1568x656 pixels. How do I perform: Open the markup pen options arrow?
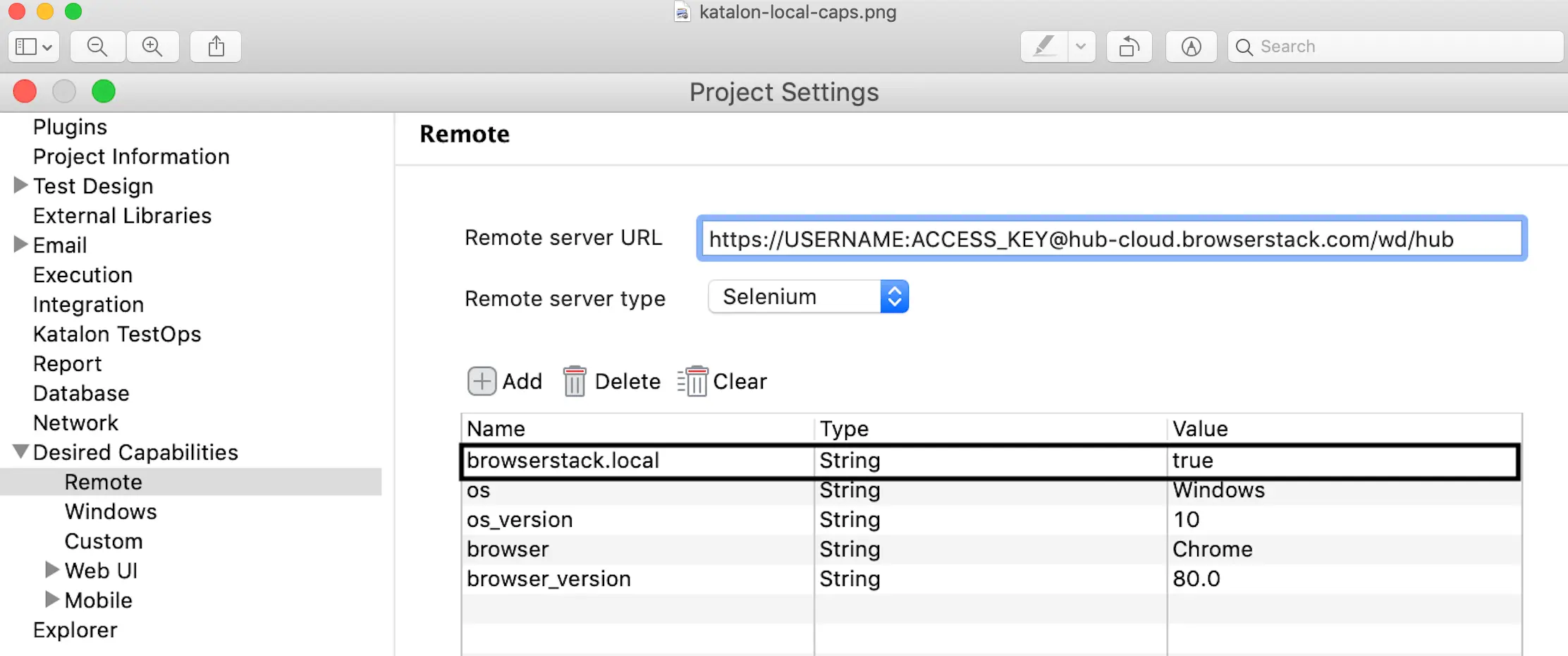click(1081, 47)
